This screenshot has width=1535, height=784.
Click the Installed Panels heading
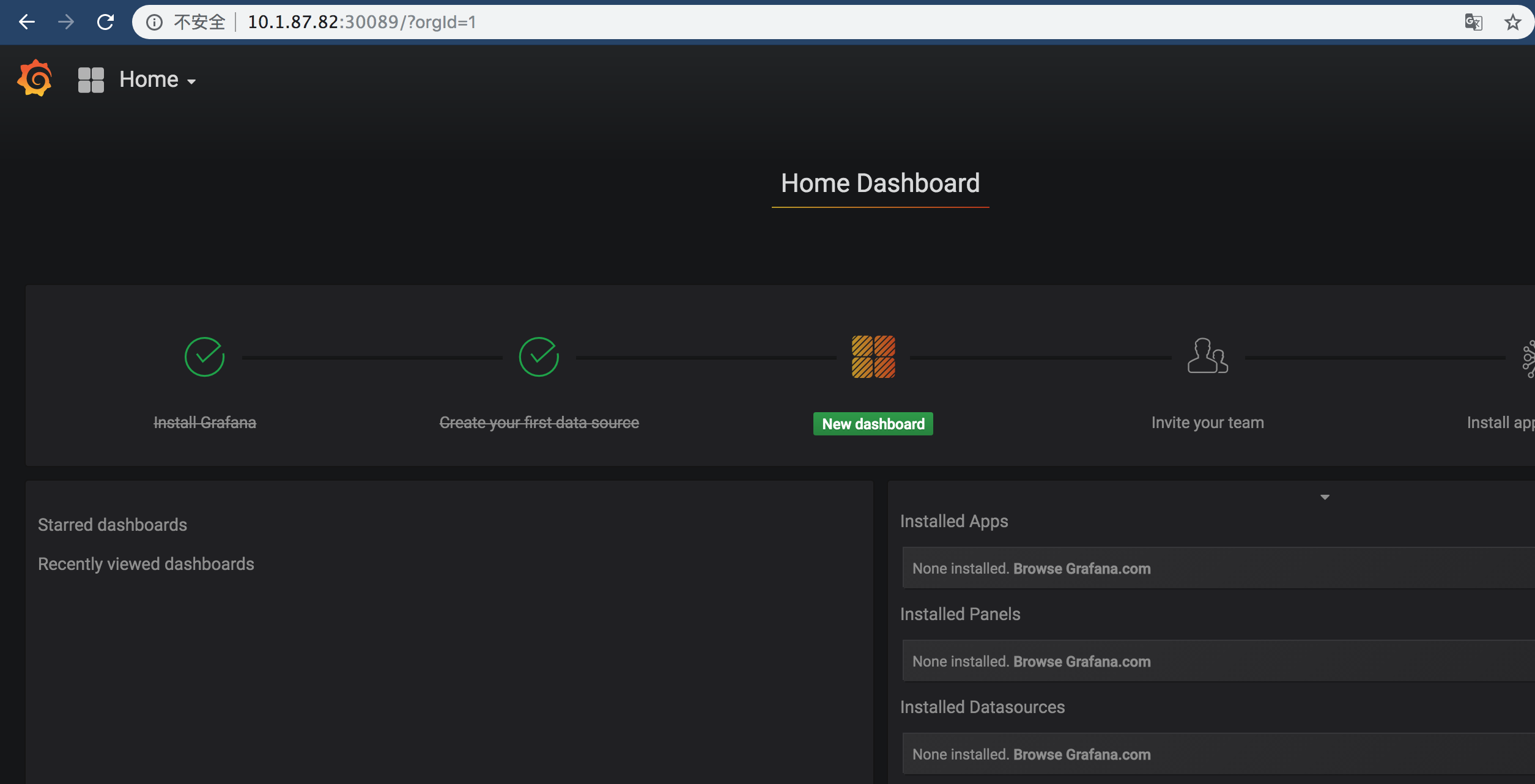pyautogui.click(x=960, y=614)
